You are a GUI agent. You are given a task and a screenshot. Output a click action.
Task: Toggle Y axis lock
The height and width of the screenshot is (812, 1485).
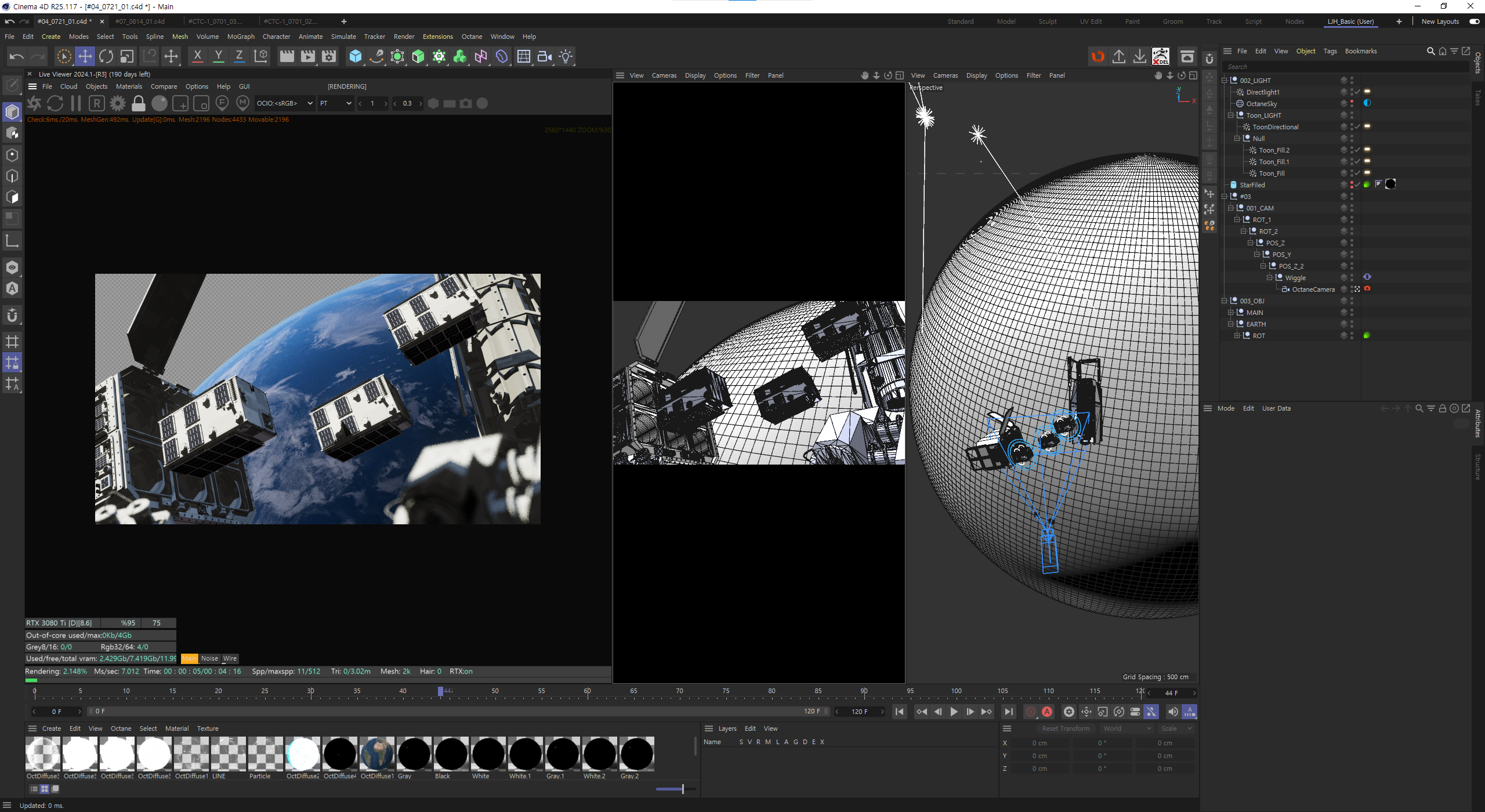click(x=219, y=56)
